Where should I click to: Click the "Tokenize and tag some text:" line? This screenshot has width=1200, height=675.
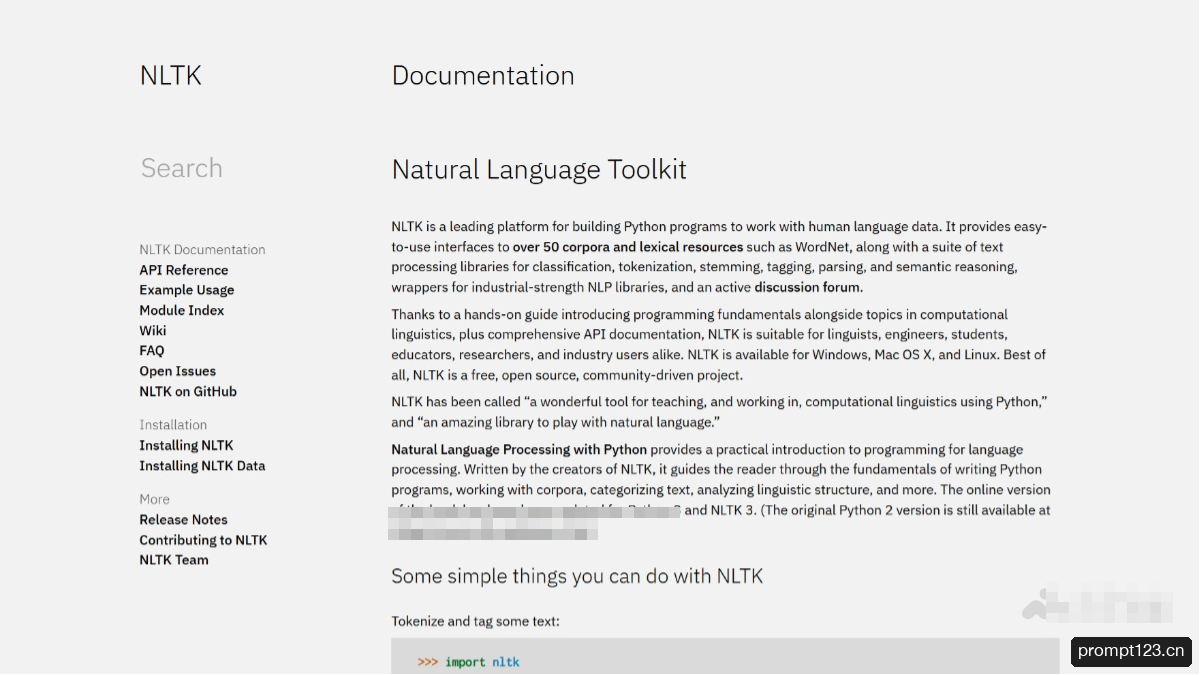click(x=476, y=622)
